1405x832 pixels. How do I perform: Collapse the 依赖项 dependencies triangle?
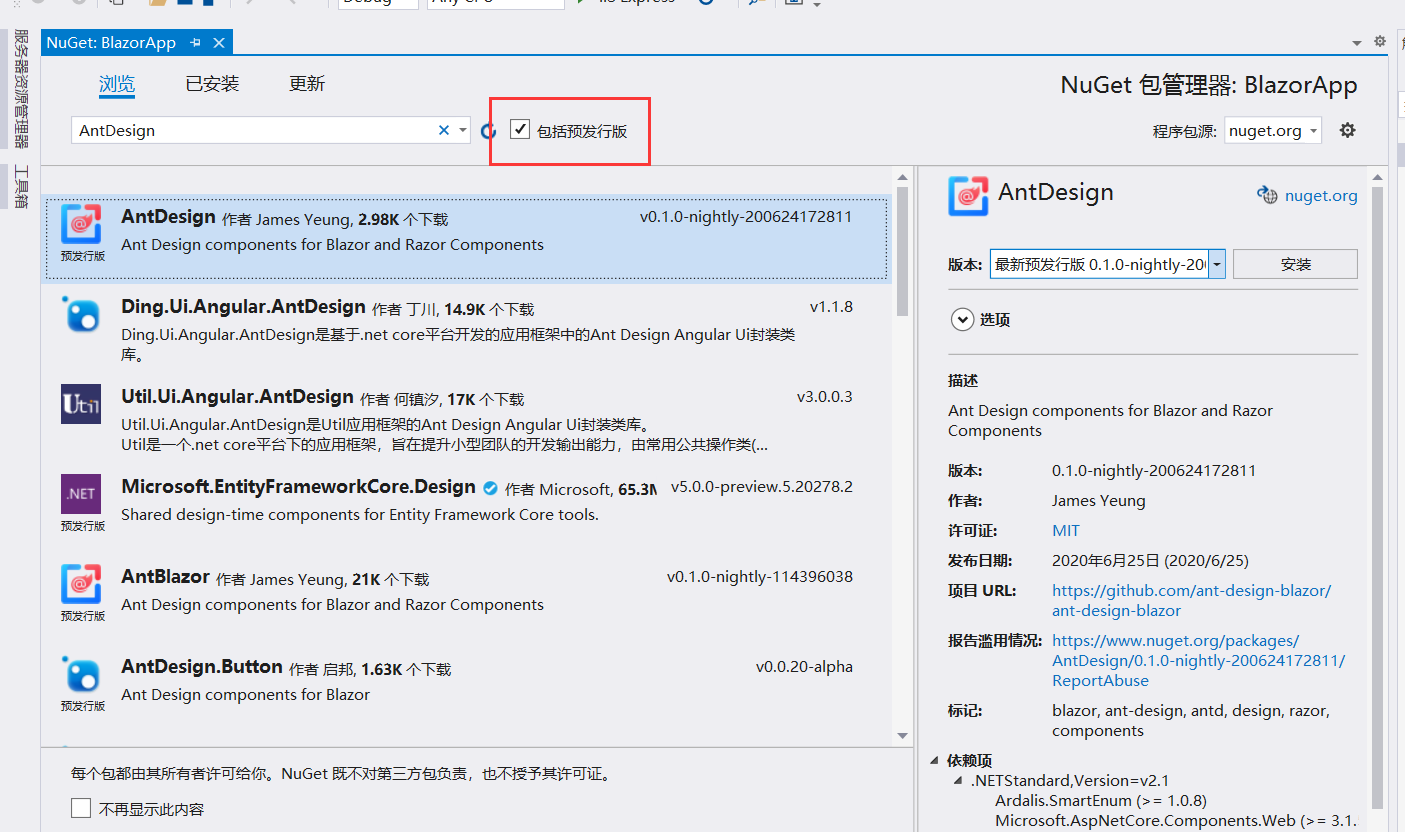click(933, 761)
